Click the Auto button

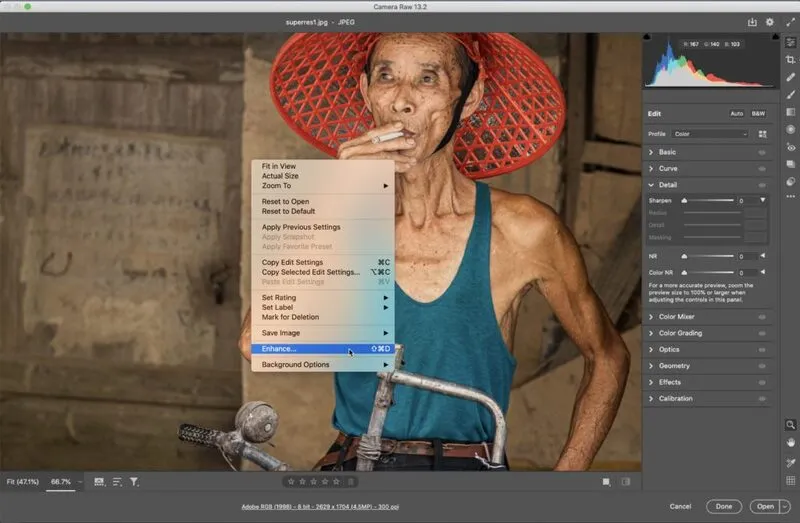(736, 114)
